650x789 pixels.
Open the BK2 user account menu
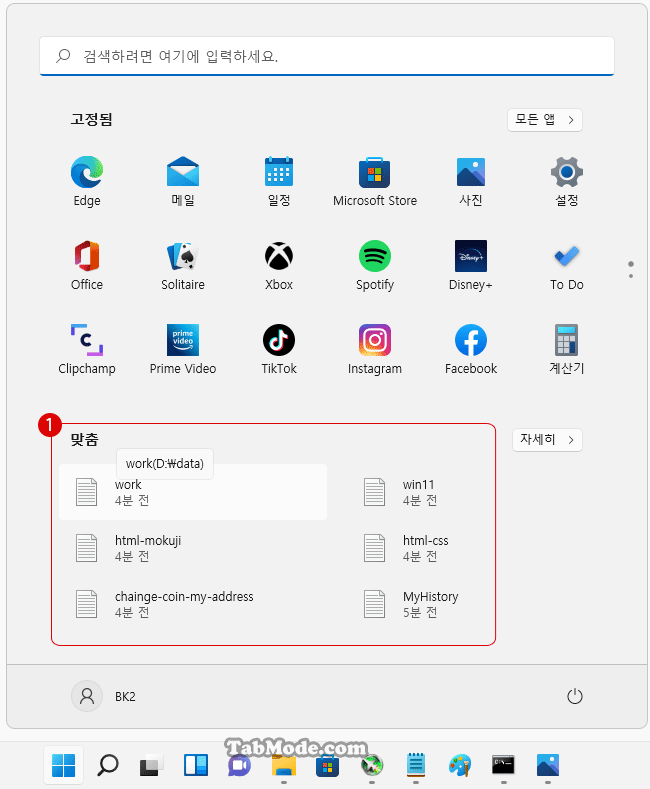tap(104, 696)
